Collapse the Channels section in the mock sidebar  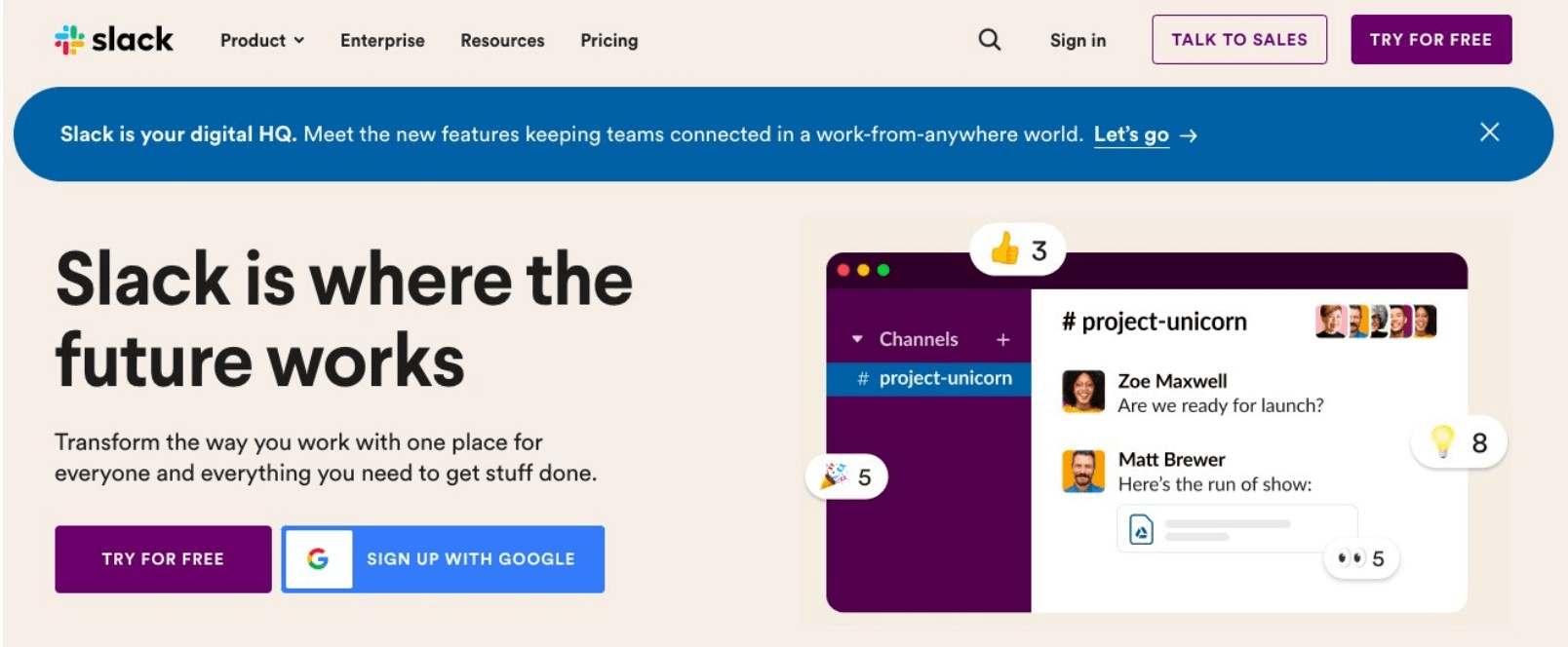858,339
